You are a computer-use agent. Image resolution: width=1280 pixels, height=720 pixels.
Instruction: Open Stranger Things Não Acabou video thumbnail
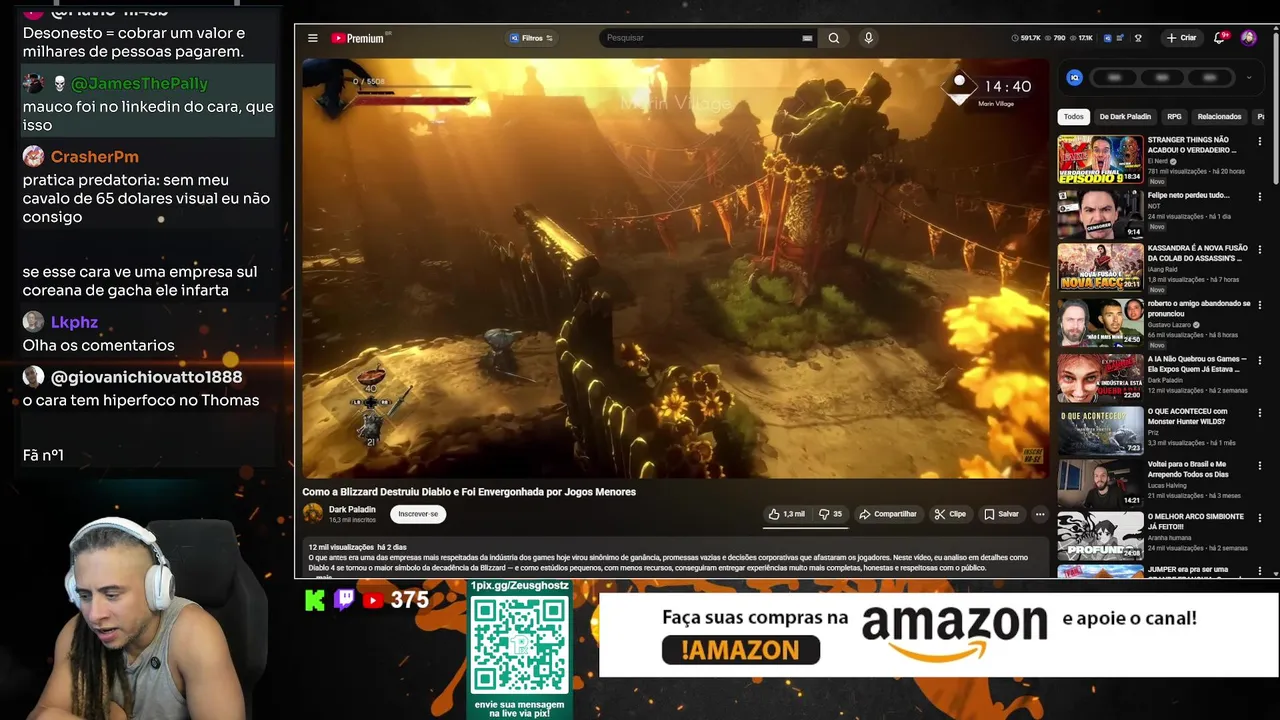[x=1100, y=159]
